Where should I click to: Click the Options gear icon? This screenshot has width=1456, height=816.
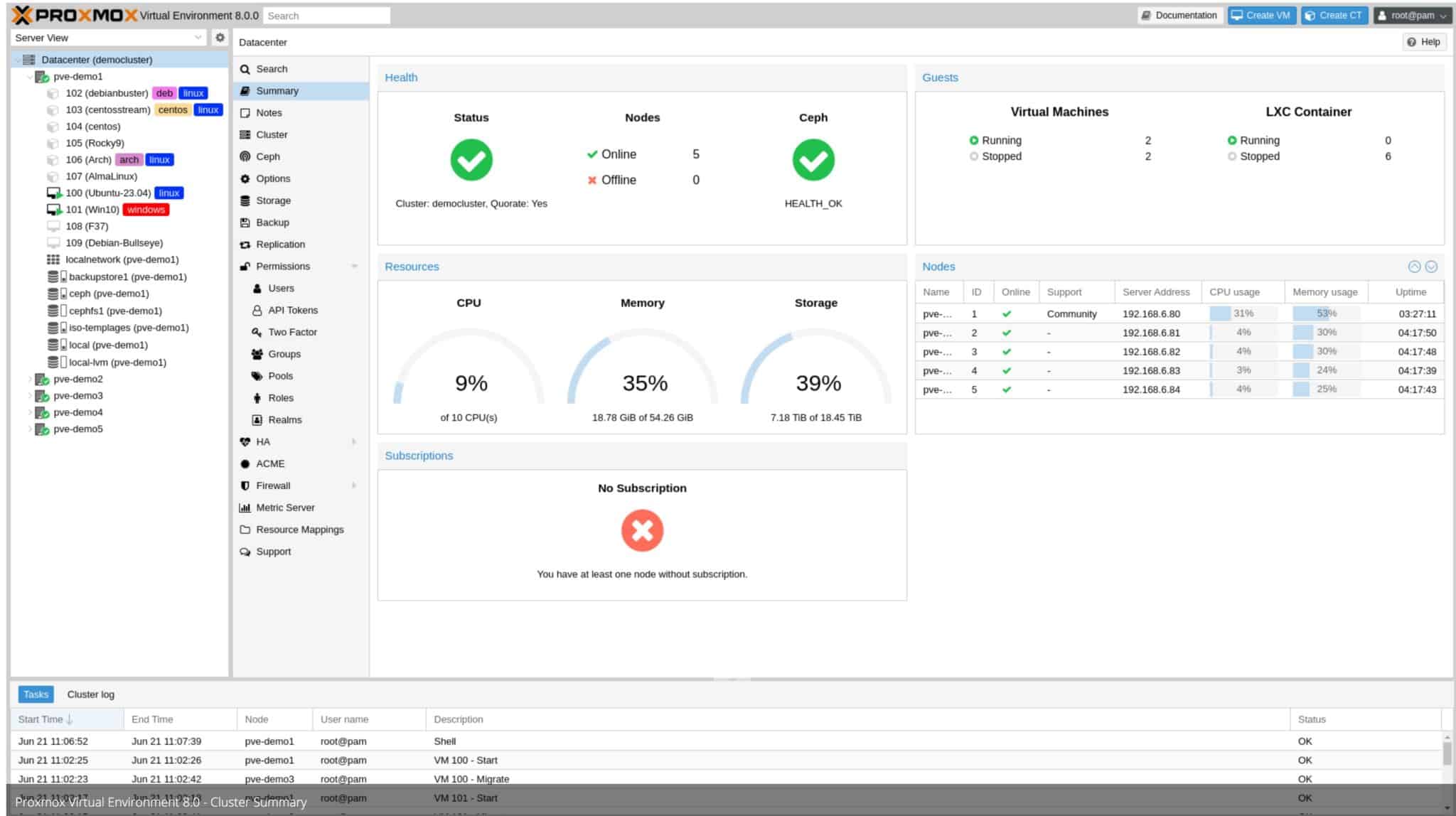245,178
